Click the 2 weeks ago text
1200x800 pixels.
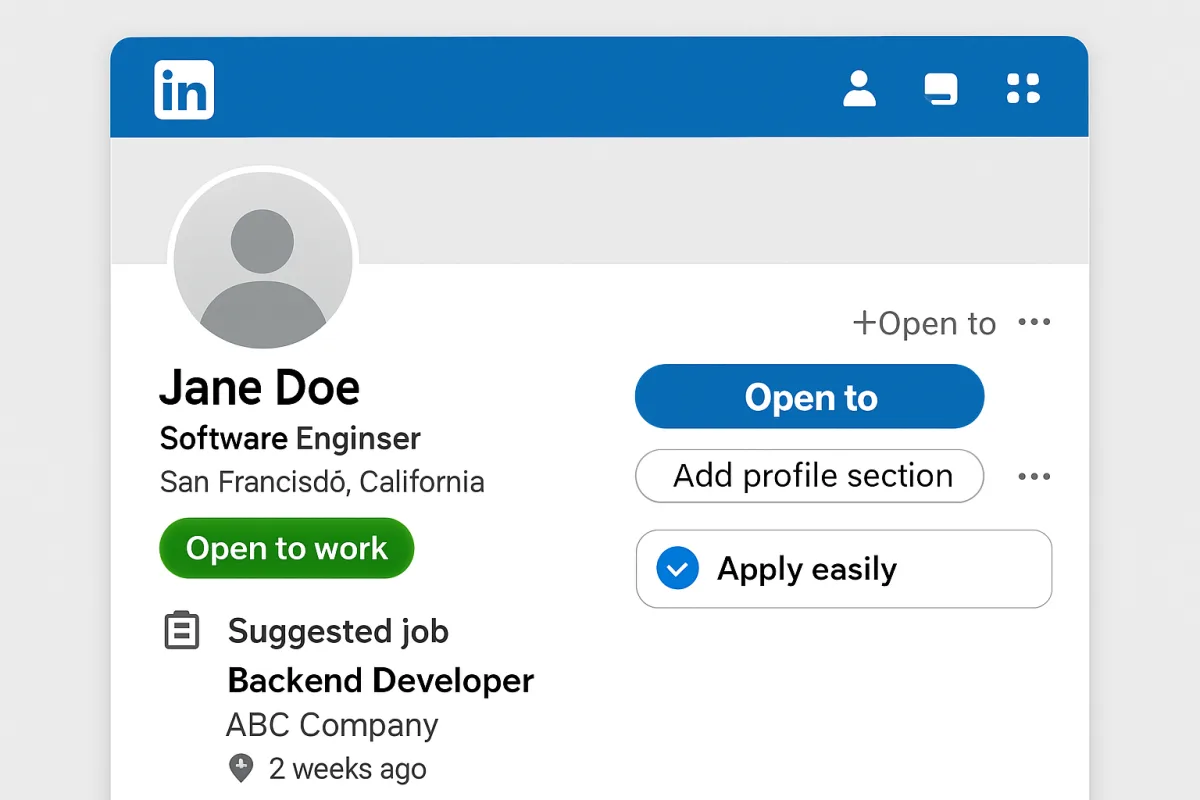(x=347, y=769)
